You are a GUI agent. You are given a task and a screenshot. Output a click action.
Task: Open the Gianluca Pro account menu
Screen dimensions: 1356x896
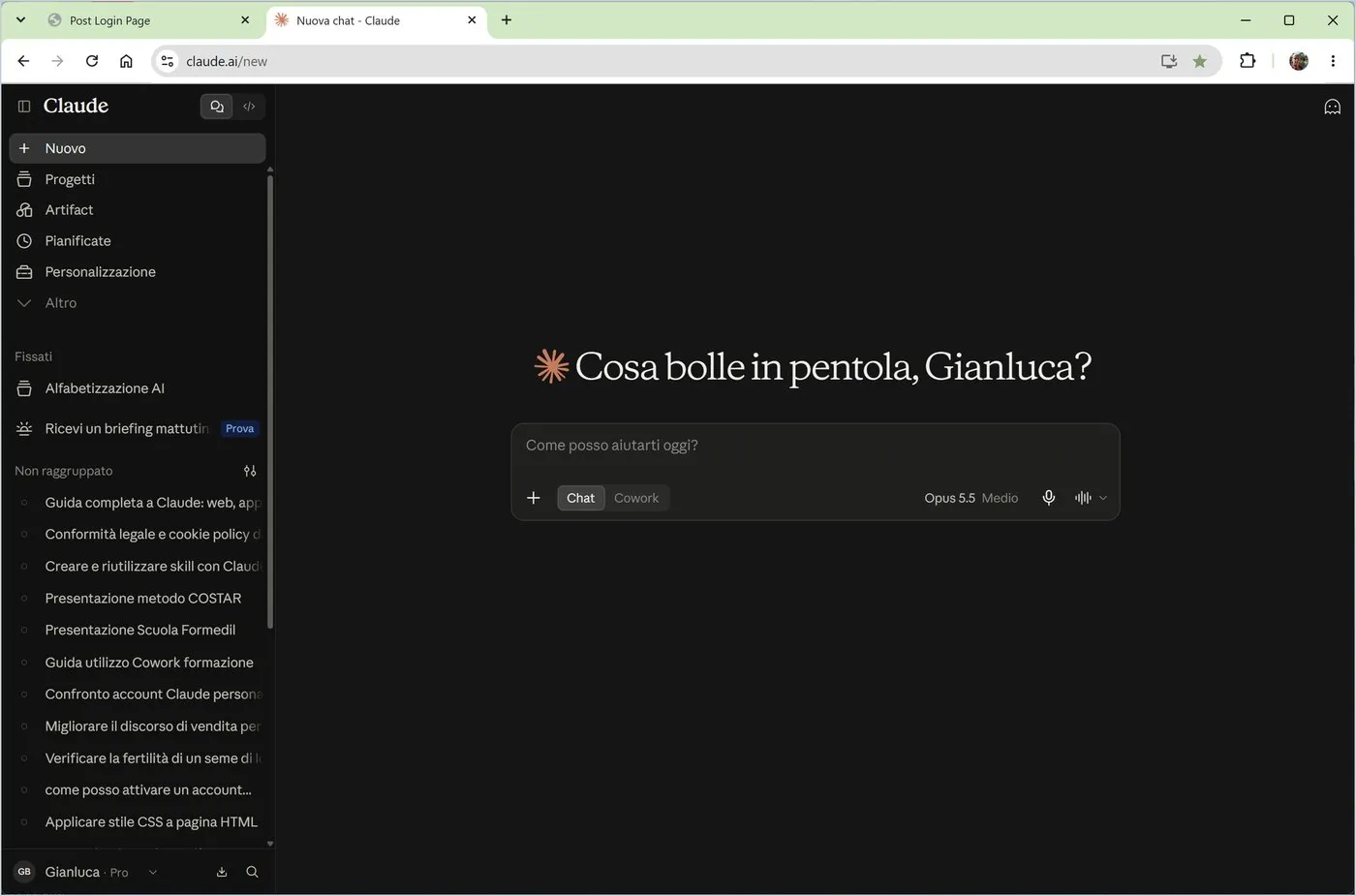[87, 872]
